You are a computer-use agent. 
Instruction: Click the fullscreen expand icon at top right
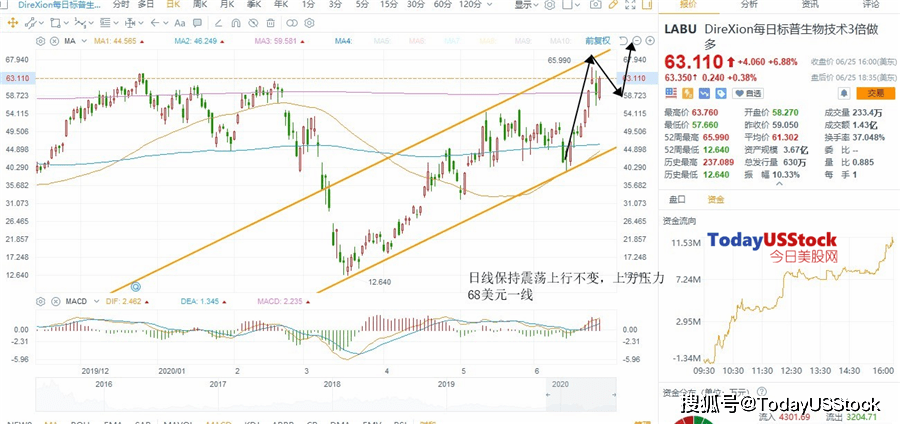coord(630,5)
